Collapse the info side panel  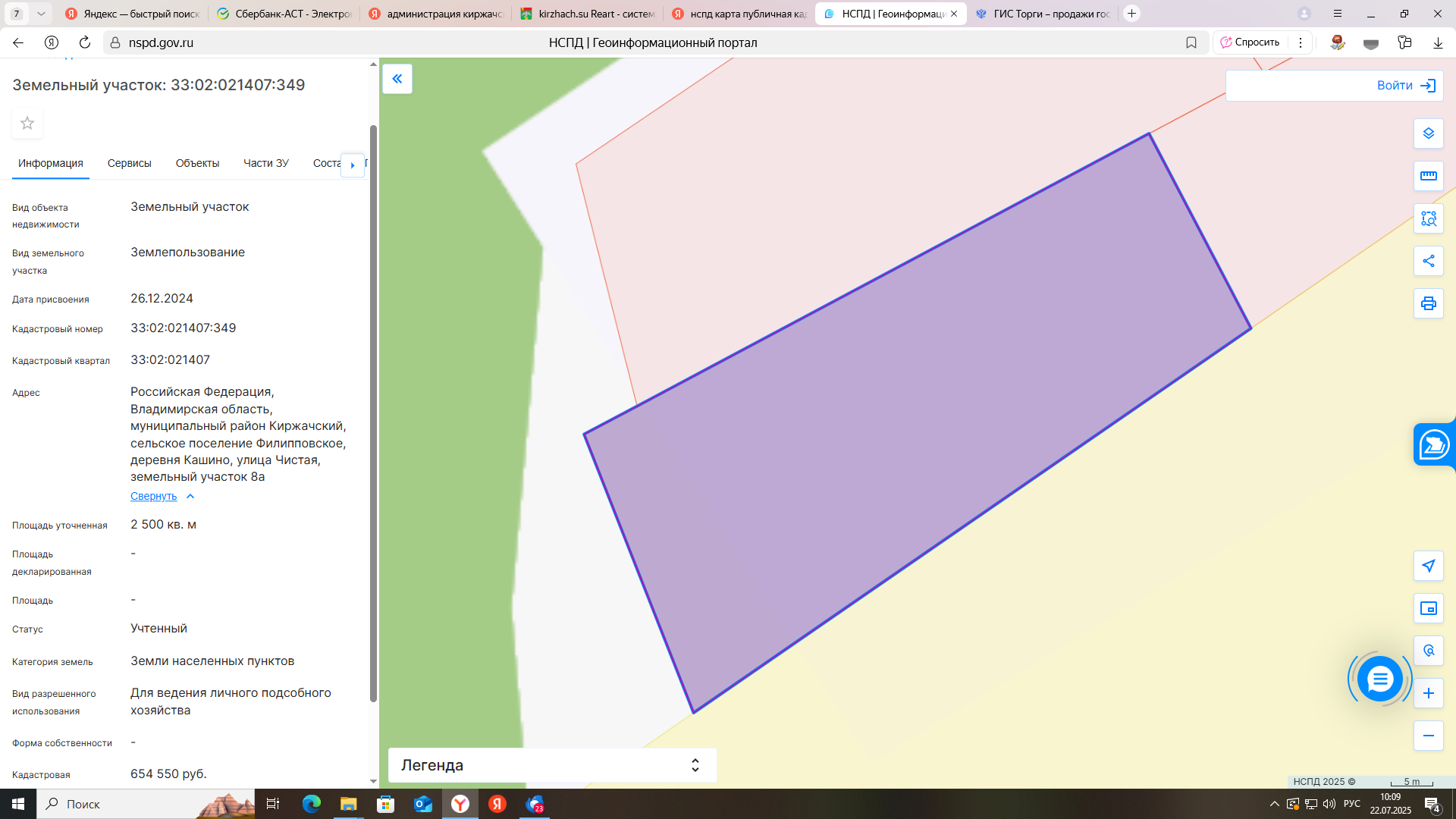(397, 79)
